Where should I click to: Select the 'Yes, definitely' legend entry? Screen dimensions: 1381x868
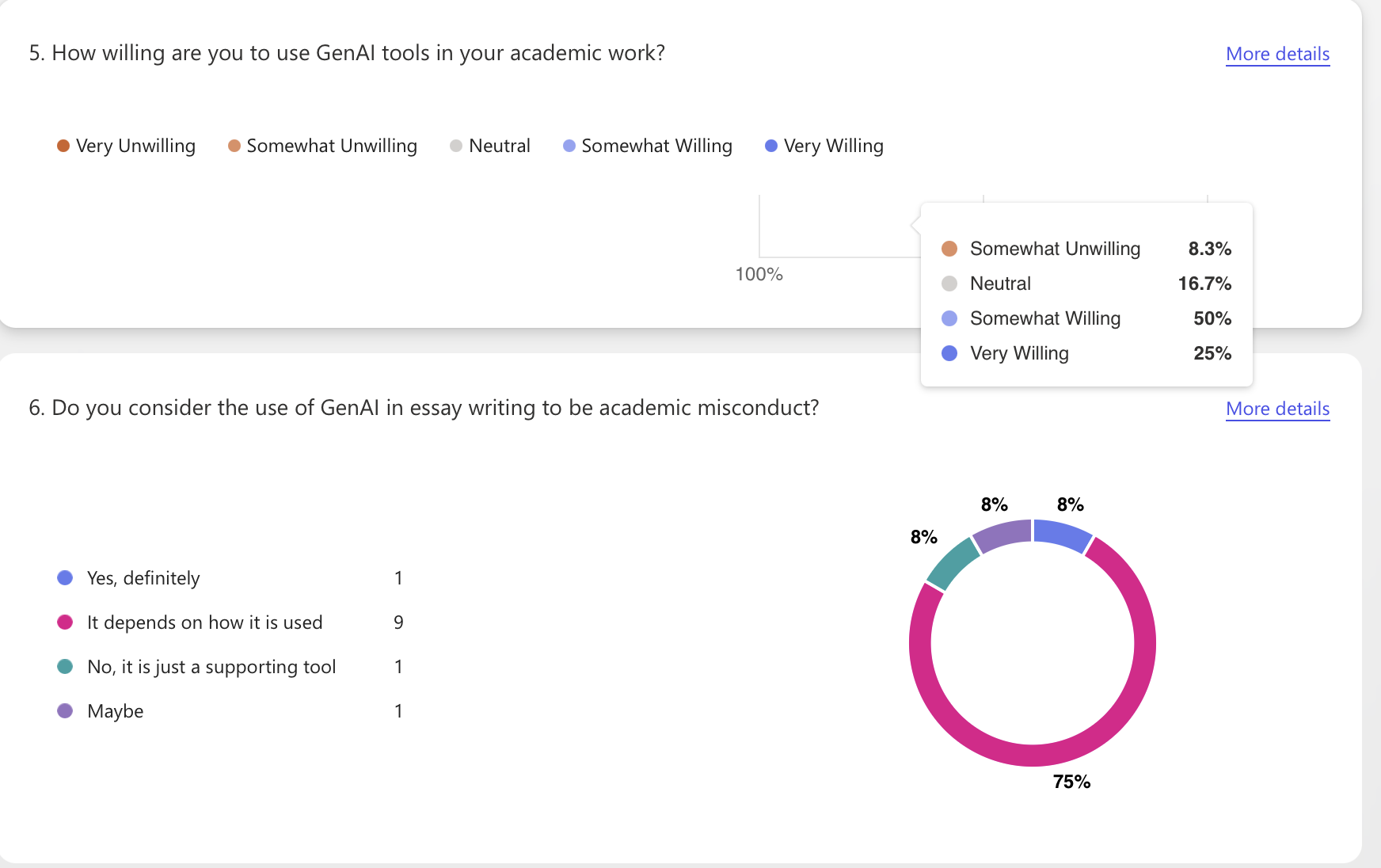pyautogui.click(x=143, y=578)
